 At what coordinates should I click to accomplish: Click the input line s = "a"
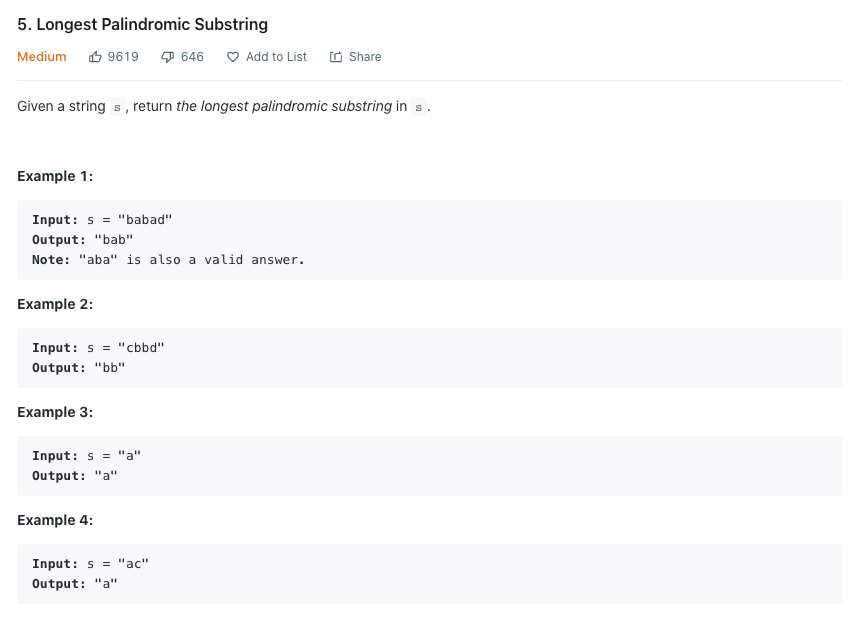click(x=87, y=456)
